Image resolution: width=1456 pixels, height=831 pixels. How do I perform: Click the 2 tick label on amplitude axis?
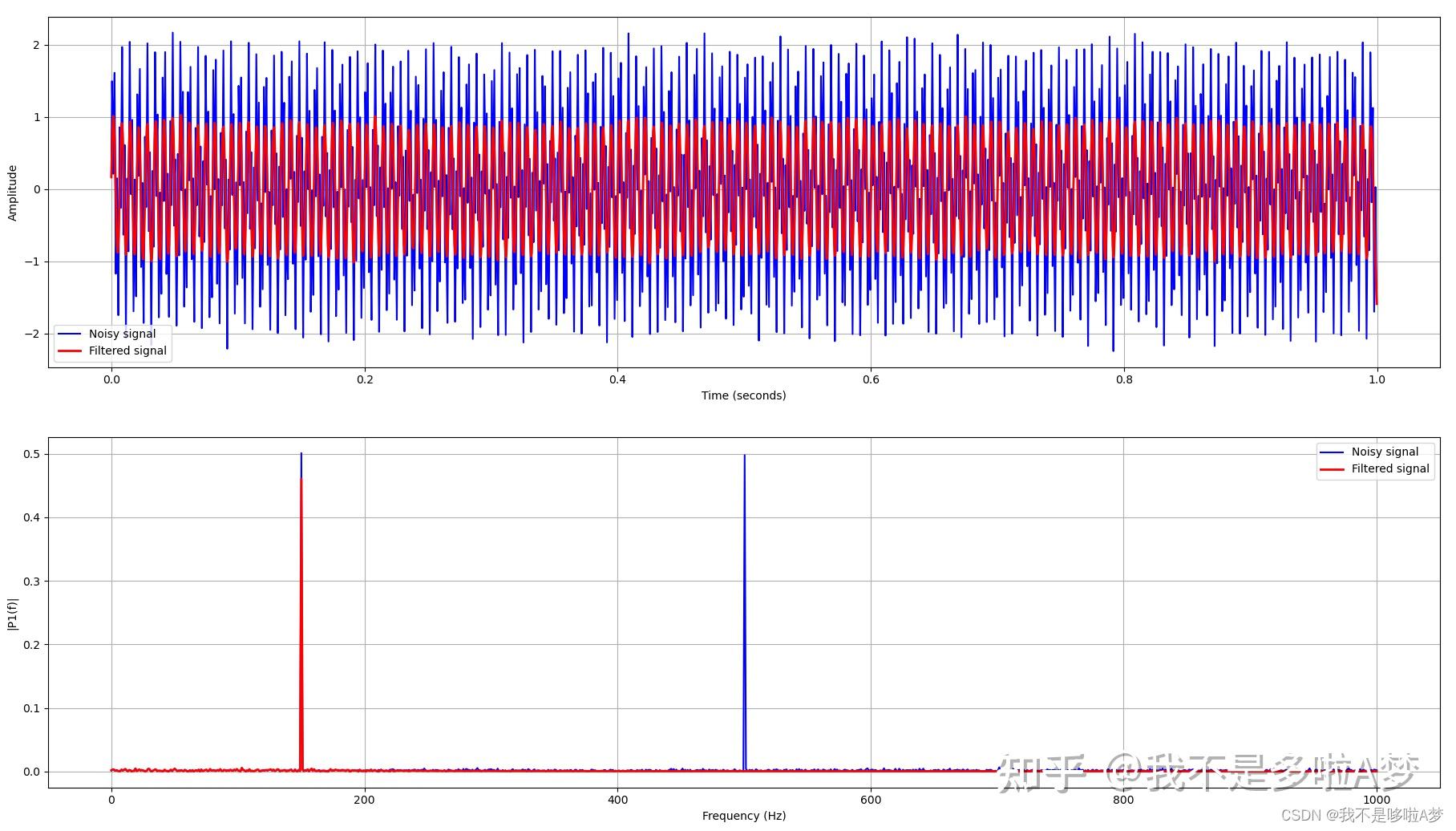tap(36, 46)
